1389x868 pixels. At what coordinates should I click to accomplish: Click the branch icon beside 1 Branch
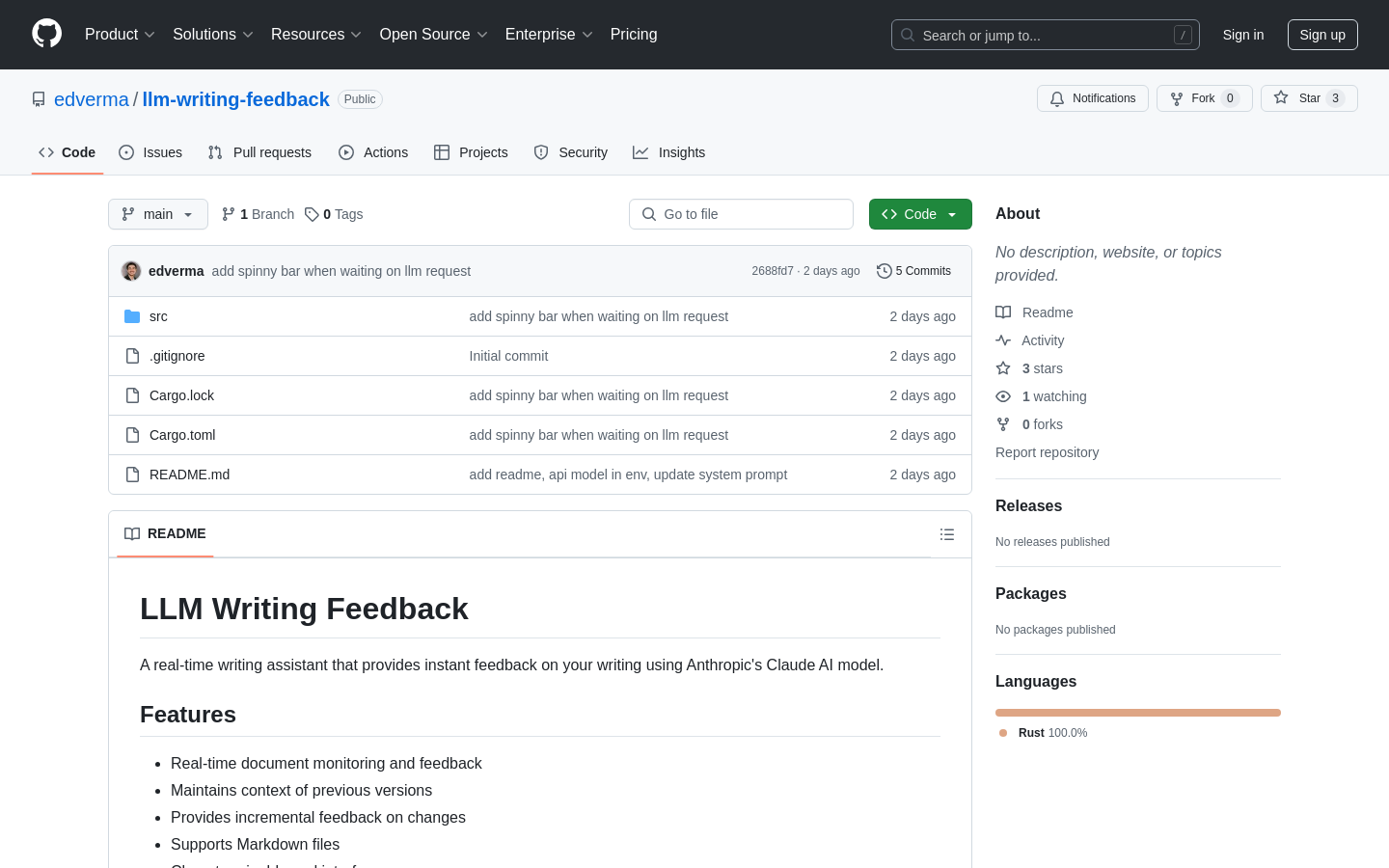229,214
